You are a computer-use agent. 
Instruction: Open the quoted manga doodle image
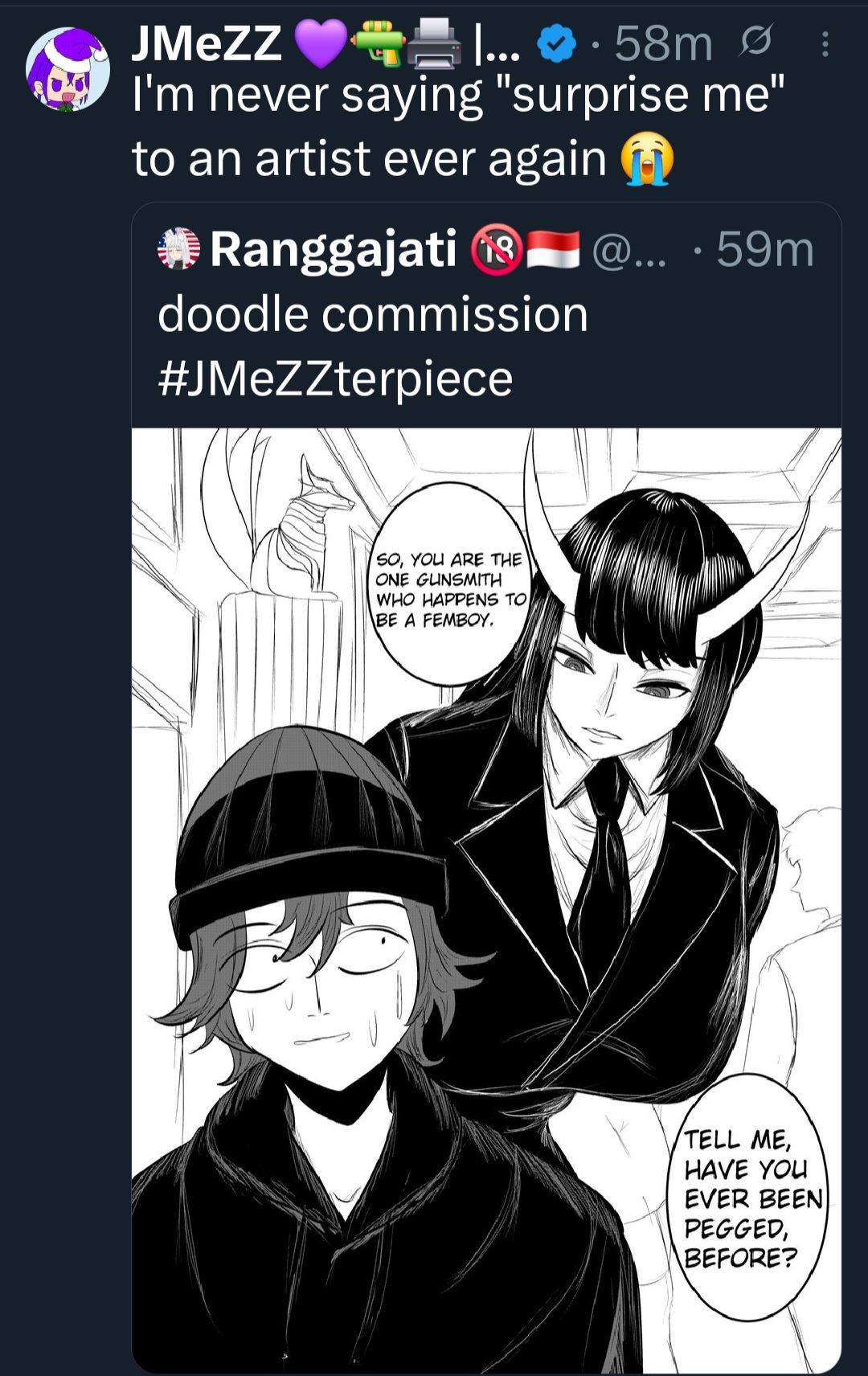[x=486, y=900]
